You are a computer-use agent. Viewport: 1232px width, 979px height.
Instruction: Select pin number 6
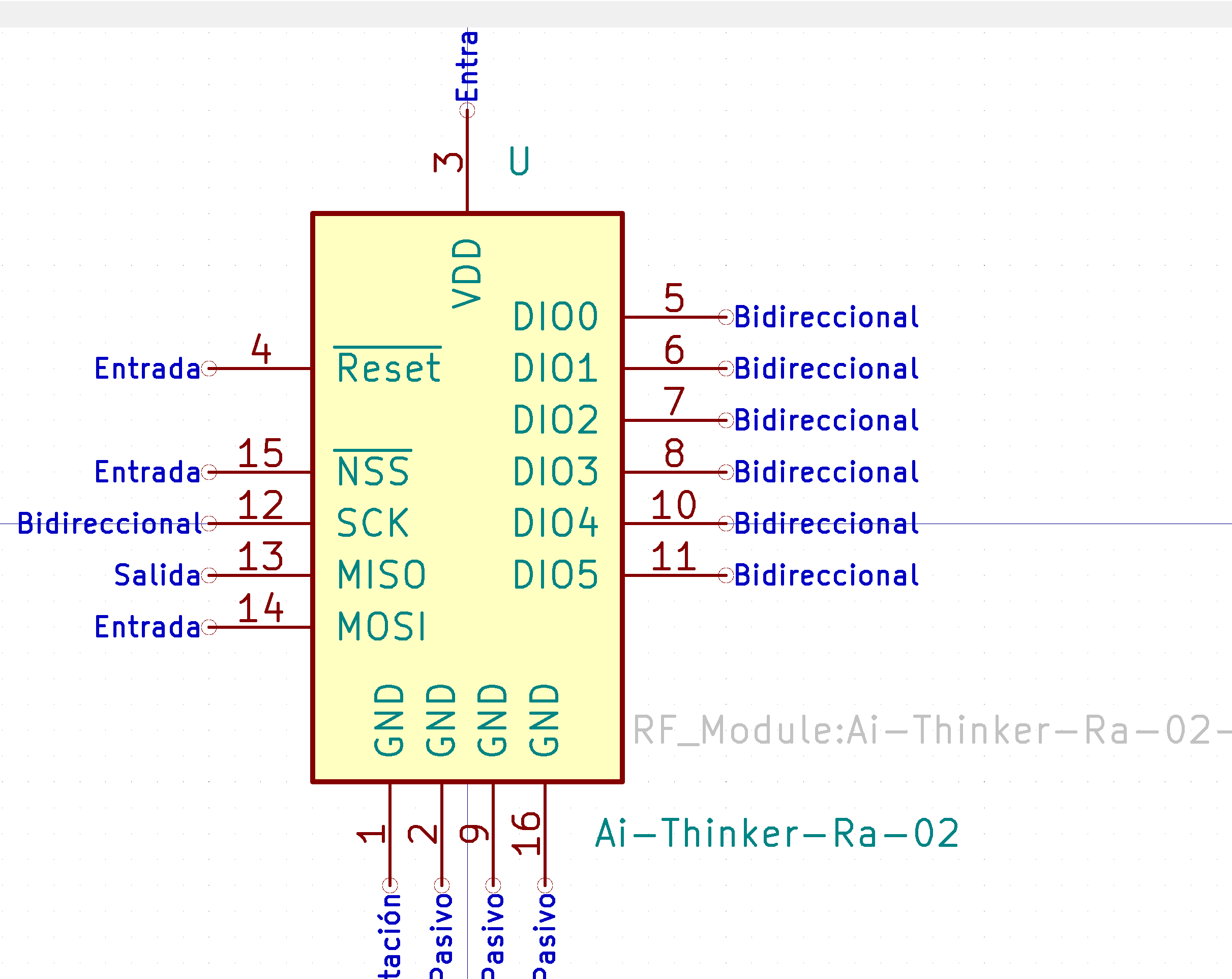674,350
